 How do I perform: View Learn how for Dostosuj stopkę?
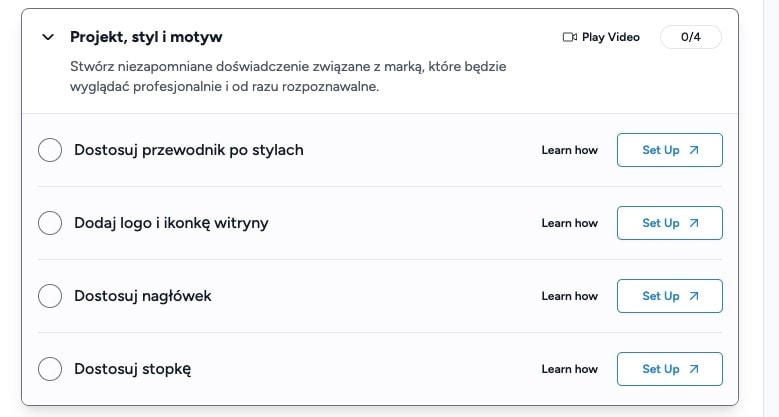tap(569, 369)
